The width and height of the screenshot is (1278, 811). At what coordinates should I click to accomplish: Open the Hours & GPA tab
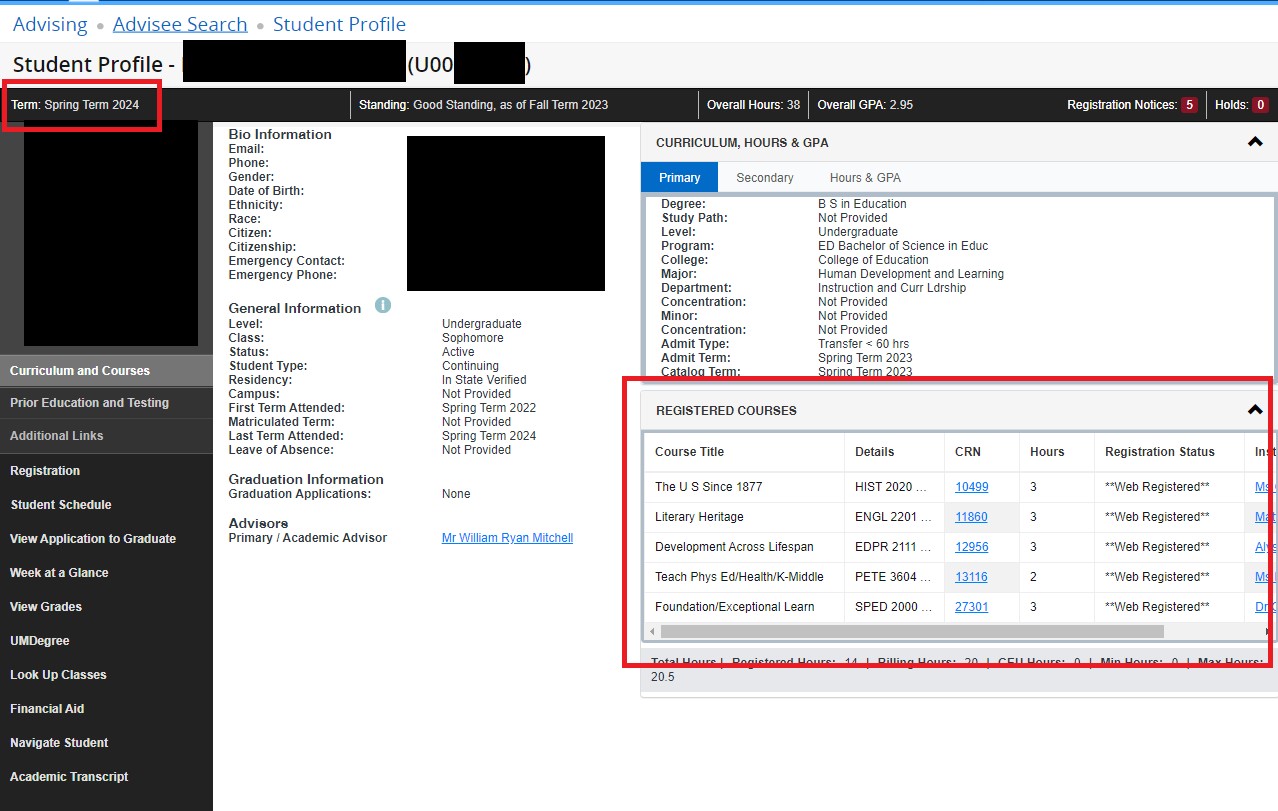(x=864, y=177)
